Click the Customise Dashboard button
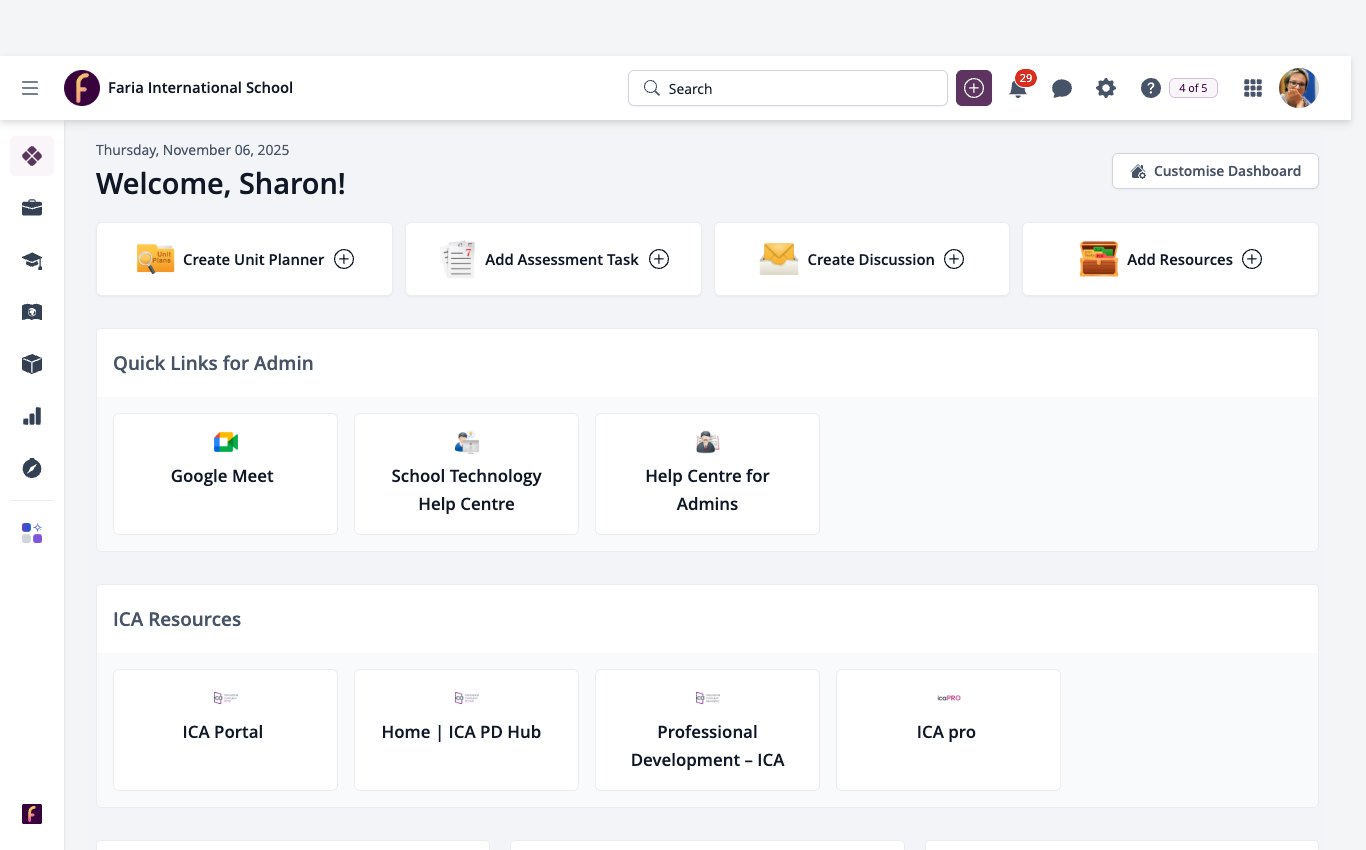The width and height of the screenshot is (1366, 850). 1215,171
